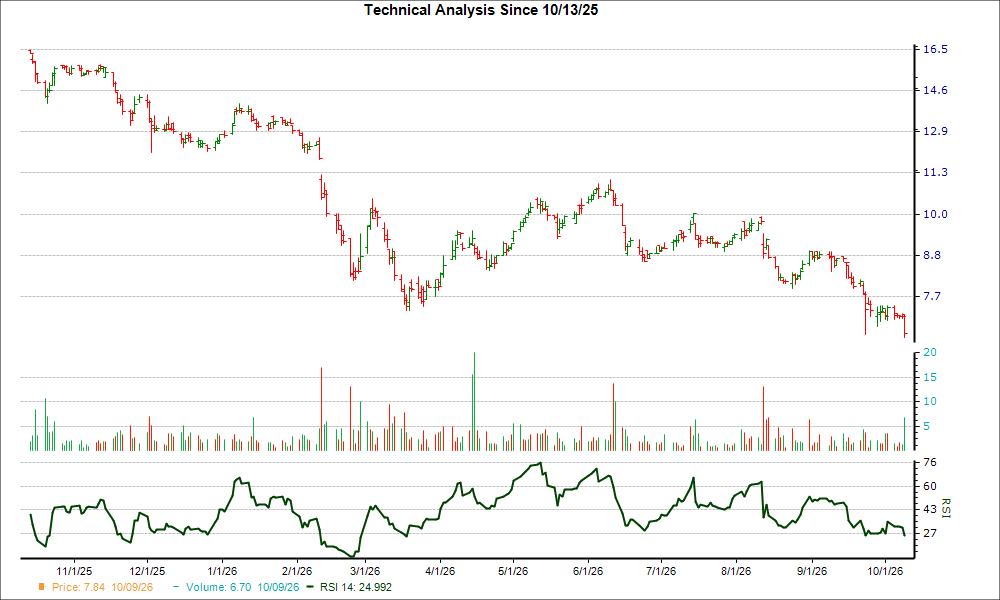1000x600 pixels.
Task: Click the 3/1/26 date label
Action: click(x=365, y=571)
